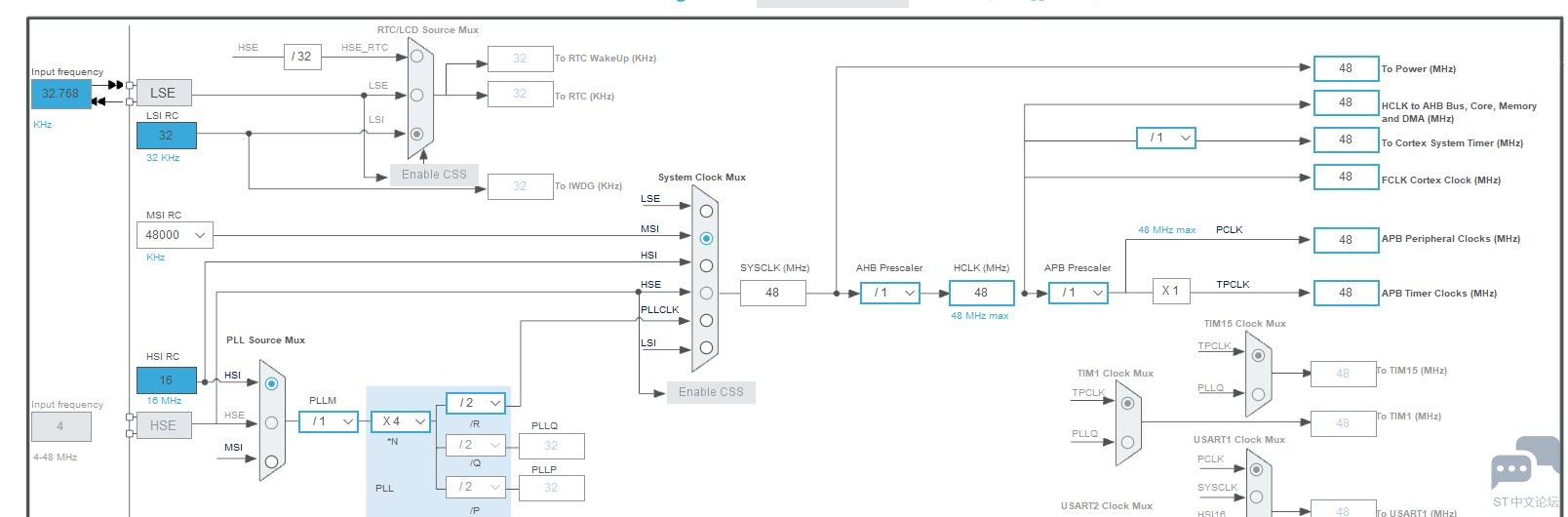The height and width of the screenshot is (517, 1568).
Task: Click the LSI RC 32 value box
Action: 166,136
